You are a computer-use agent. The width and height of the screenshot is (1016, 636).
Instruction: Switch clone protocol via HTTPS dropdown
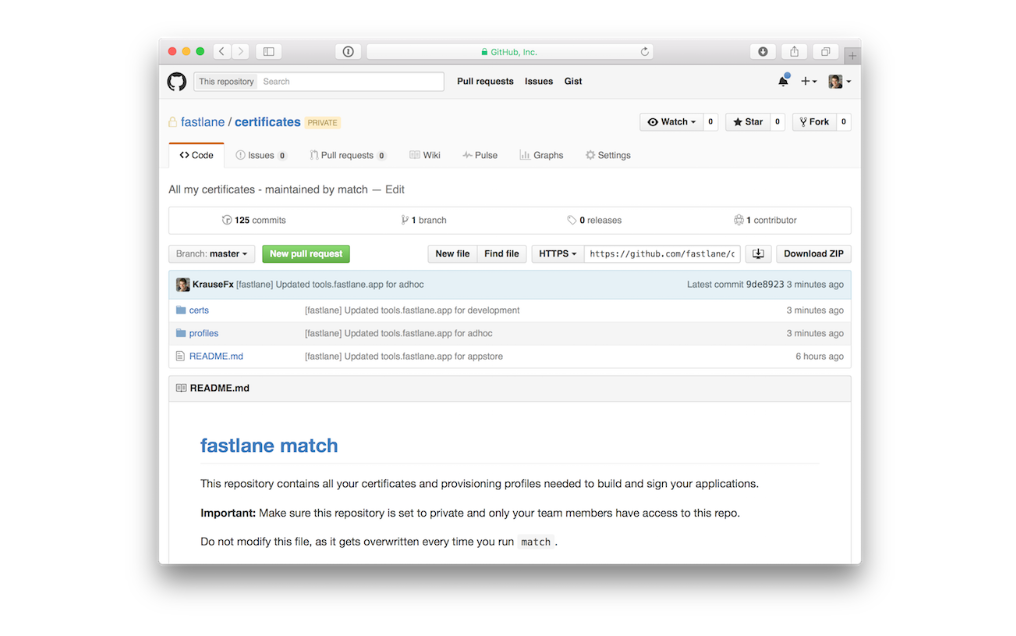558,254
